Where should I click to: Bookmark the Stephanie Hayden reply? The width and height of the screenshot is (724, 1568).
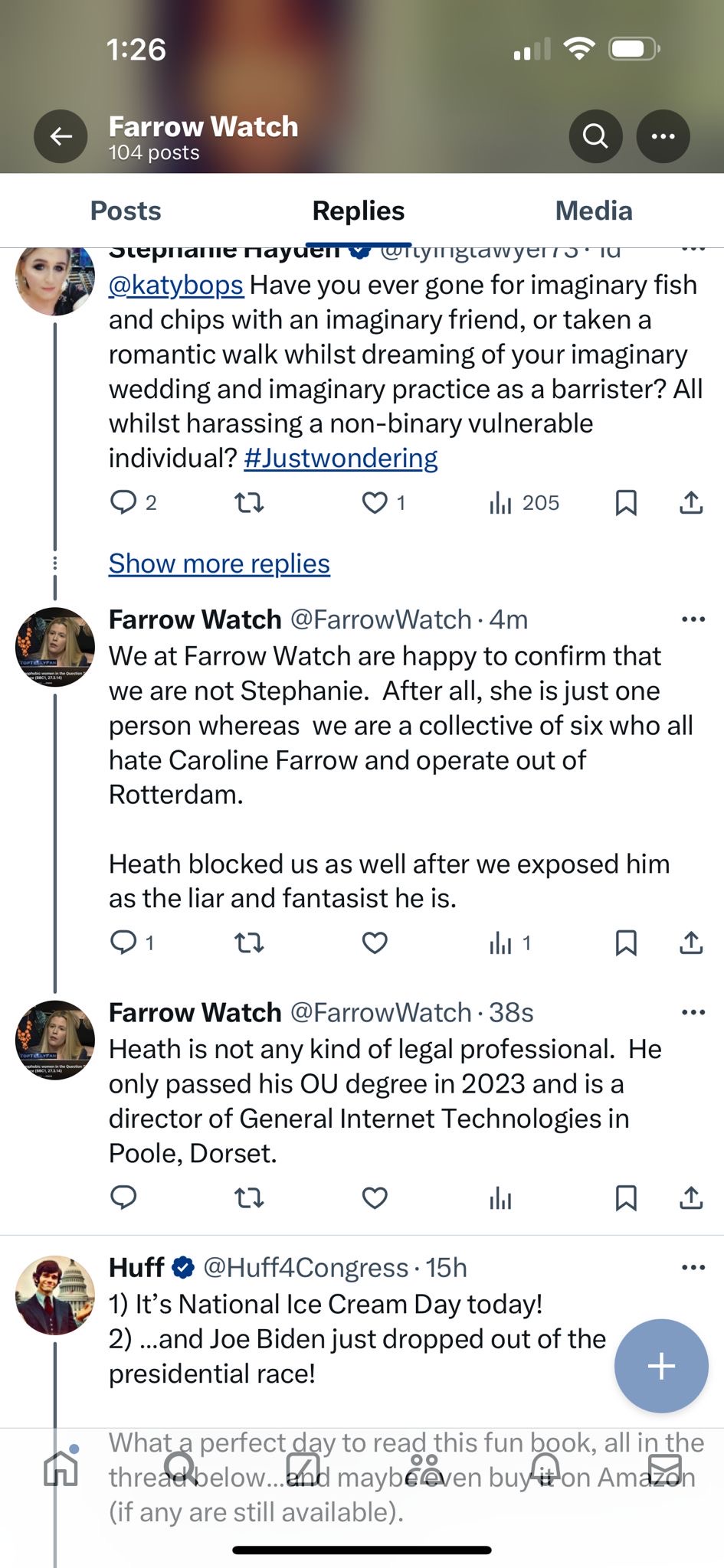[x=626, y=503]
